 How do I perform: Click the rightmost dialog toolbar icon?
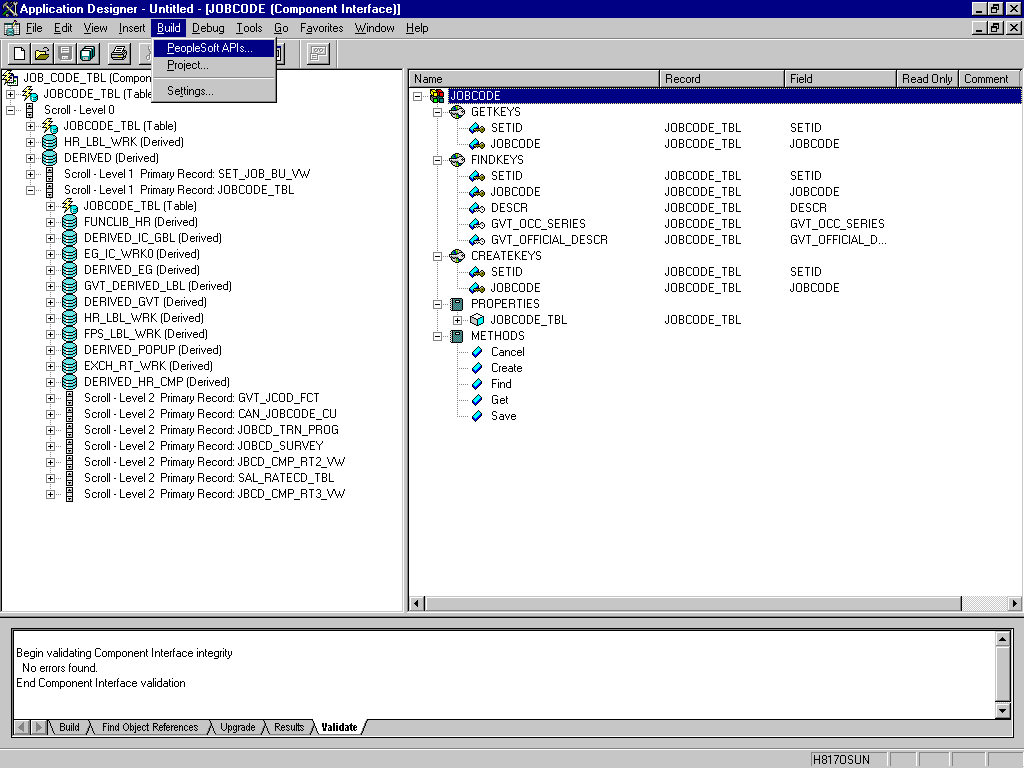(317, 53)
